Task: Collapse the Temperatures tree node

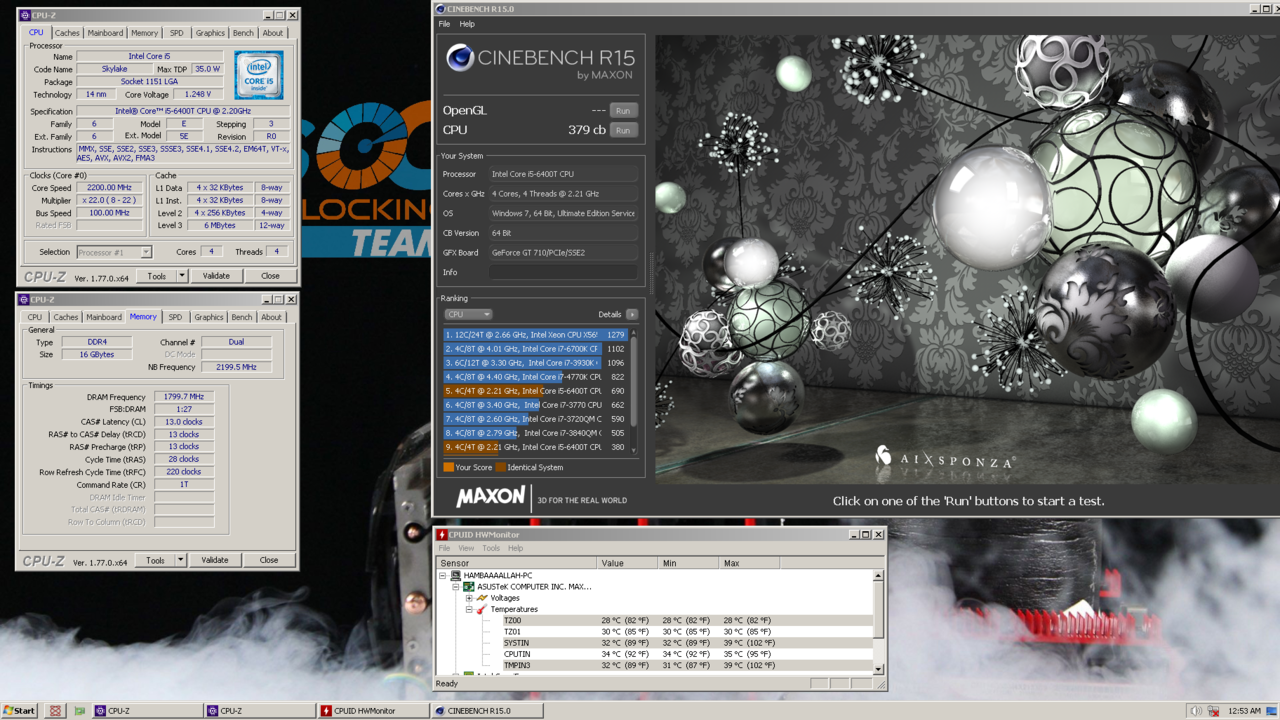Action: [469, 609]
